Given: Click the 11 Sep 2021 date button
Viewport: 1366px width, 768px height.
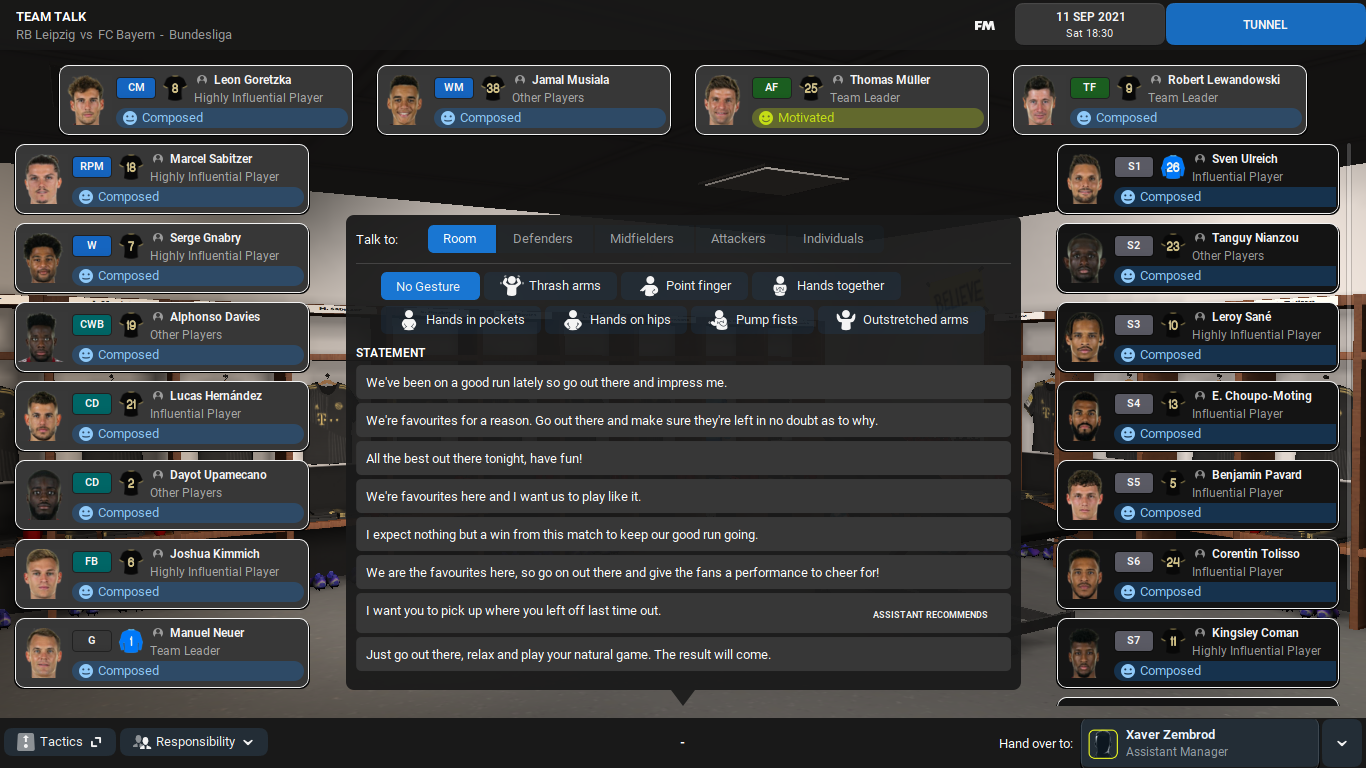Looking at the screenshot, I should click(x=1089, y=24).
